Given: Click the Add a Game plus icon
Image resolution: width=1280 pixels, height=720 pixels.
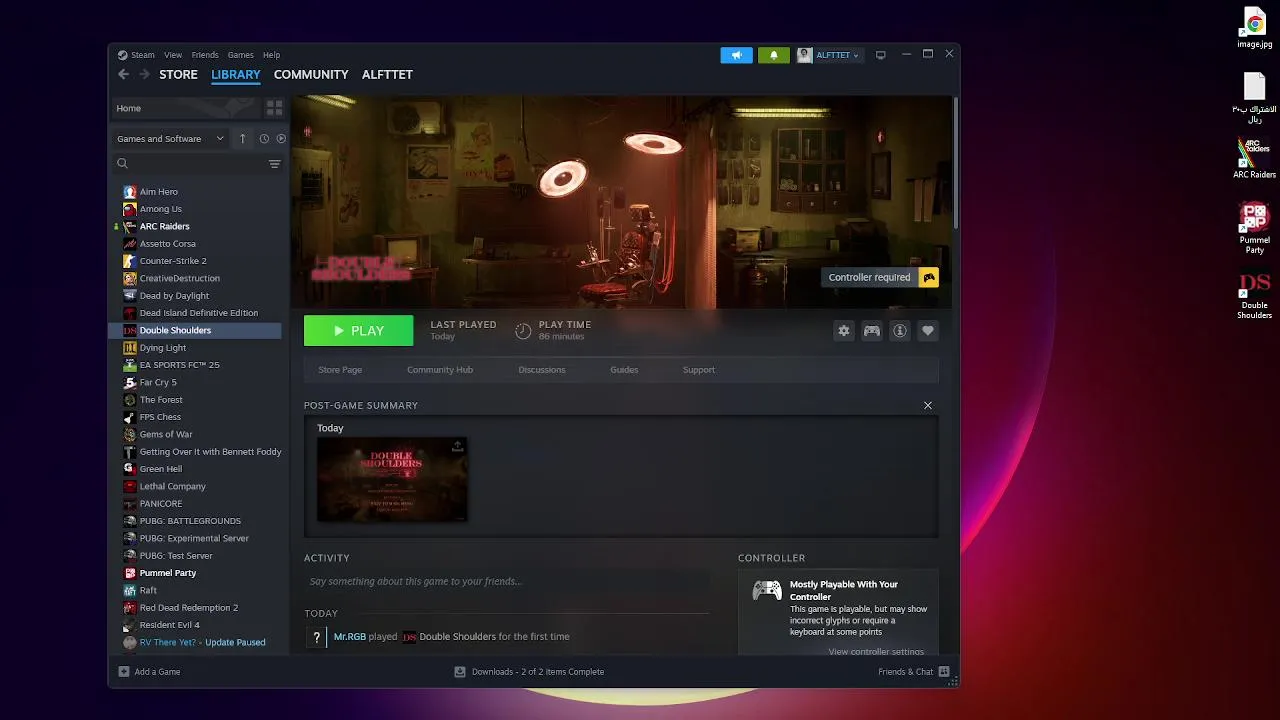Looking at the screenshot, I should pos(124,672).
